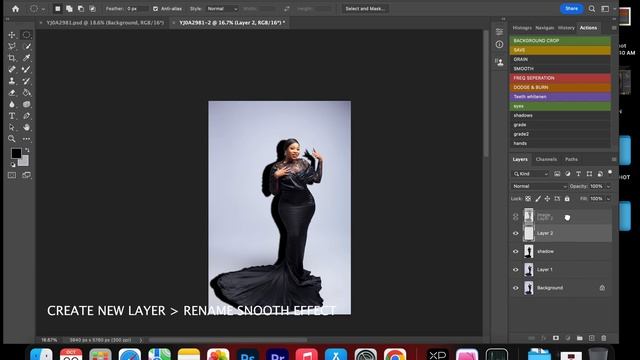Switch to the Paths tab
Image resolution: width=640 pixels, height=360 pixels.
click(571, 159)
